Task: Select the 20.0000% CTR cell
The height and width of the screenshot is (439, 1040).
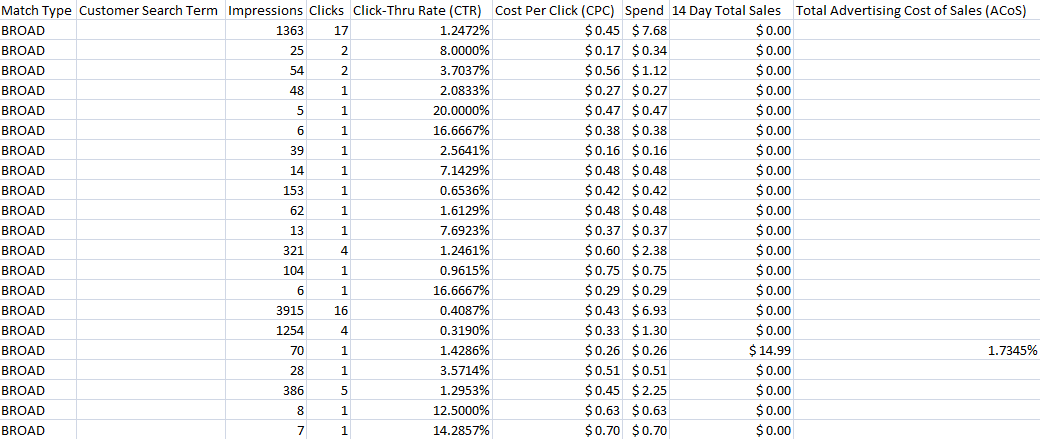Action: (421, 110)
